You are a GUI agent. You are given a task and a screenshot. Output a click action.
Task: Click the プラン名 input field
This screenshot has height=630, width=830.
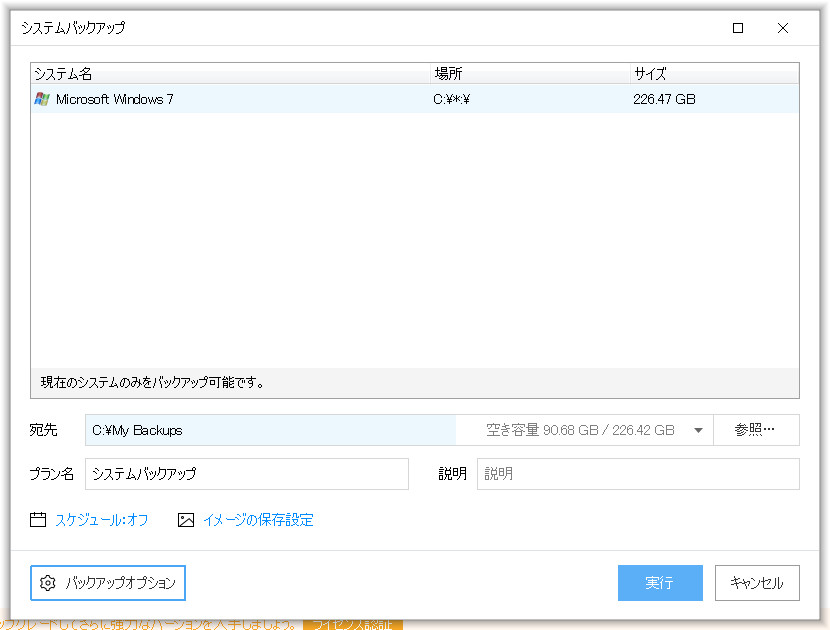click(x=247, y=474)
